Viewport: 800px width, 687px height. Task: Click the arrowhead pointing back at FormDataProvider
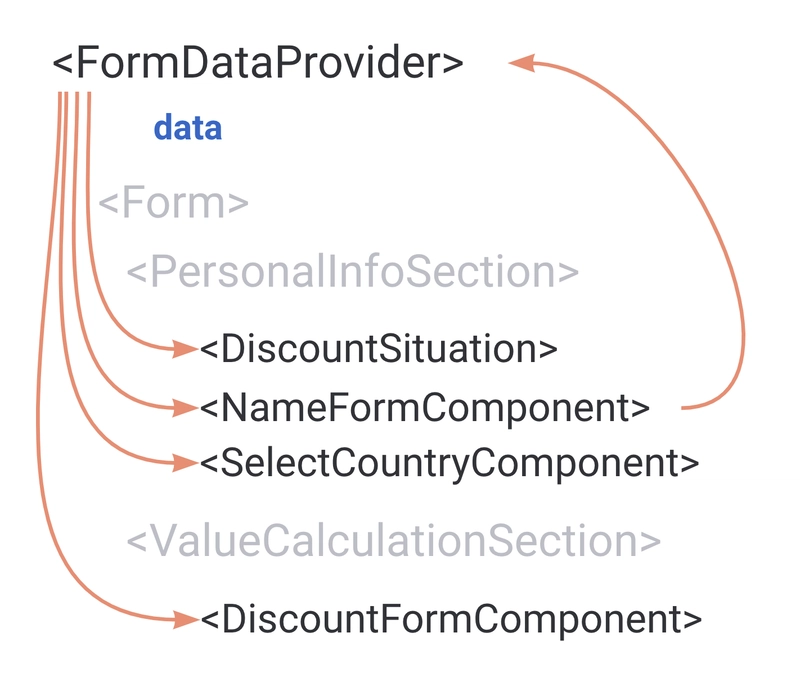522,63
